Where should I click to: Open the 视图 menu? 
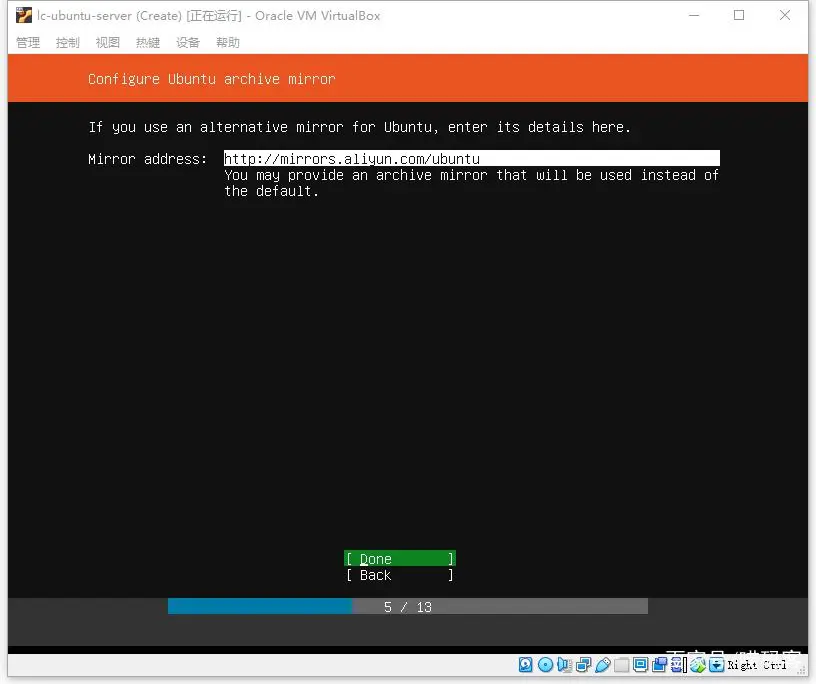coord(108,42)
